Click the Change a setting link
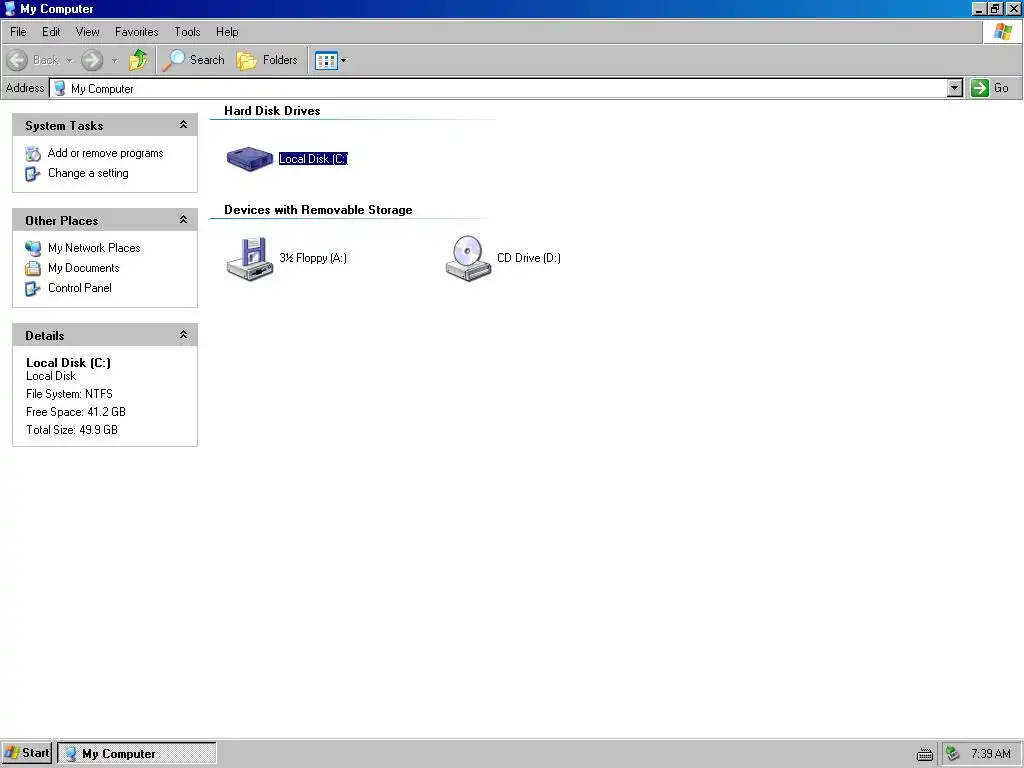Image resolution: width=1024 pixels, height=768 pixels. click(x=88, y=173)
